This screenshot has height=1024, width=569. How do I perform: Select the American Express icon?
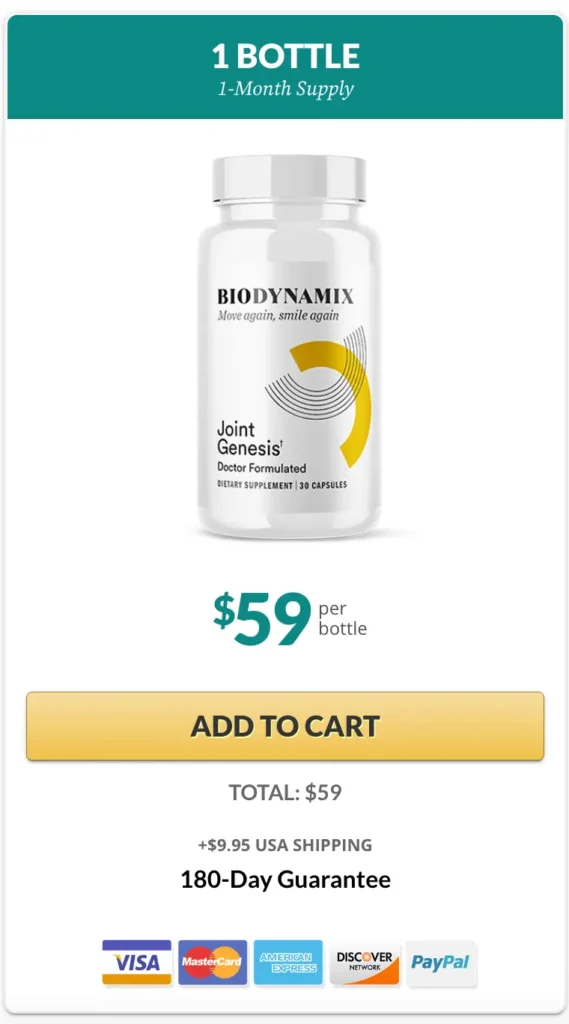click(288, 962)
